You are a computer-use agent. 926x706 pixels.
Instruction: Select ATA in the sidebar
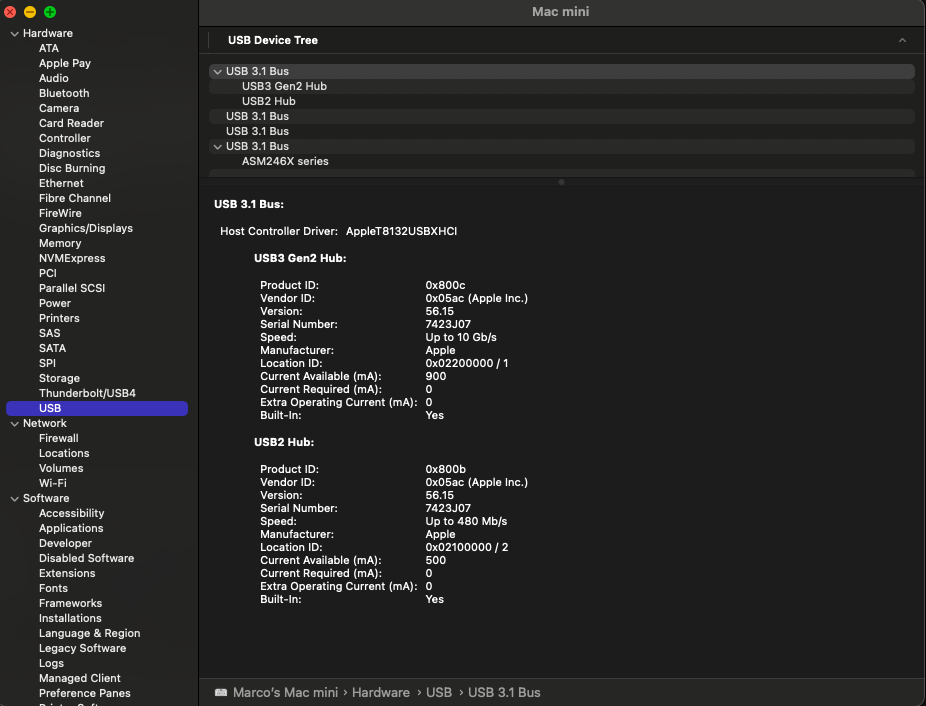pos(48,48)
